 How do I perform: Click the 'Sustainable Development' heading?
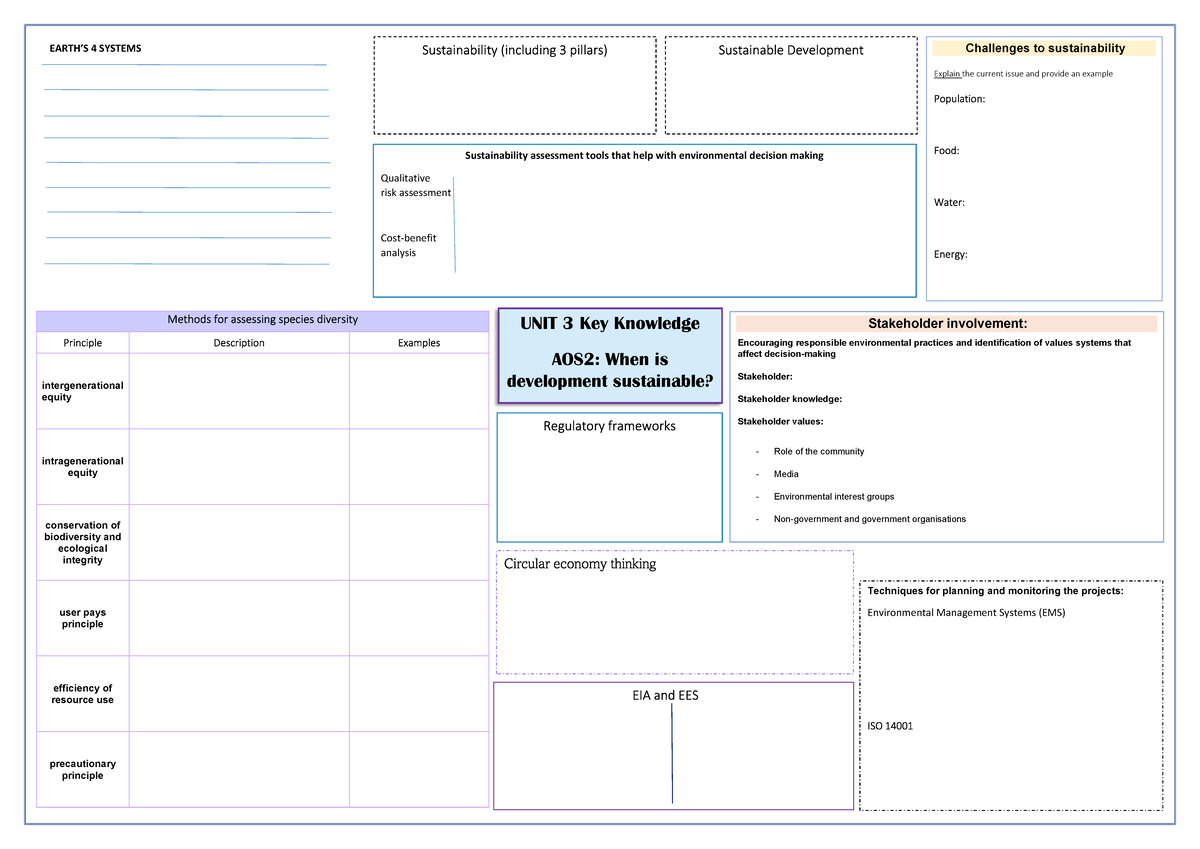pos(791,50)
